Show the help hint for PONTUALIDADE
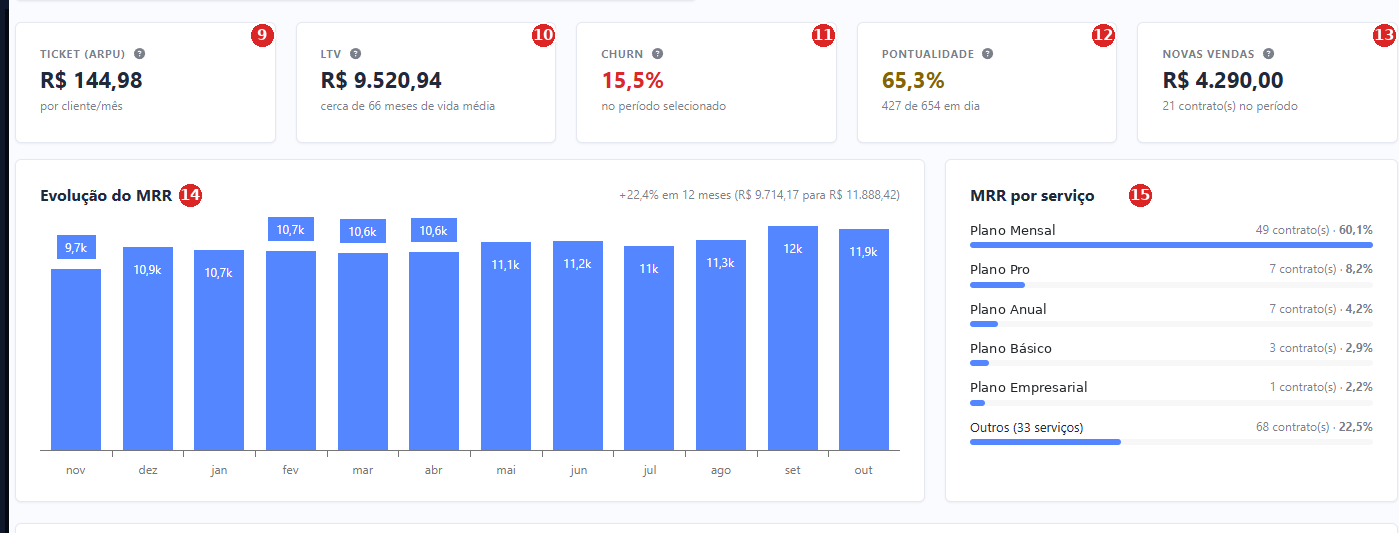Screen dimensions: 1399x533 coord(987,54)
